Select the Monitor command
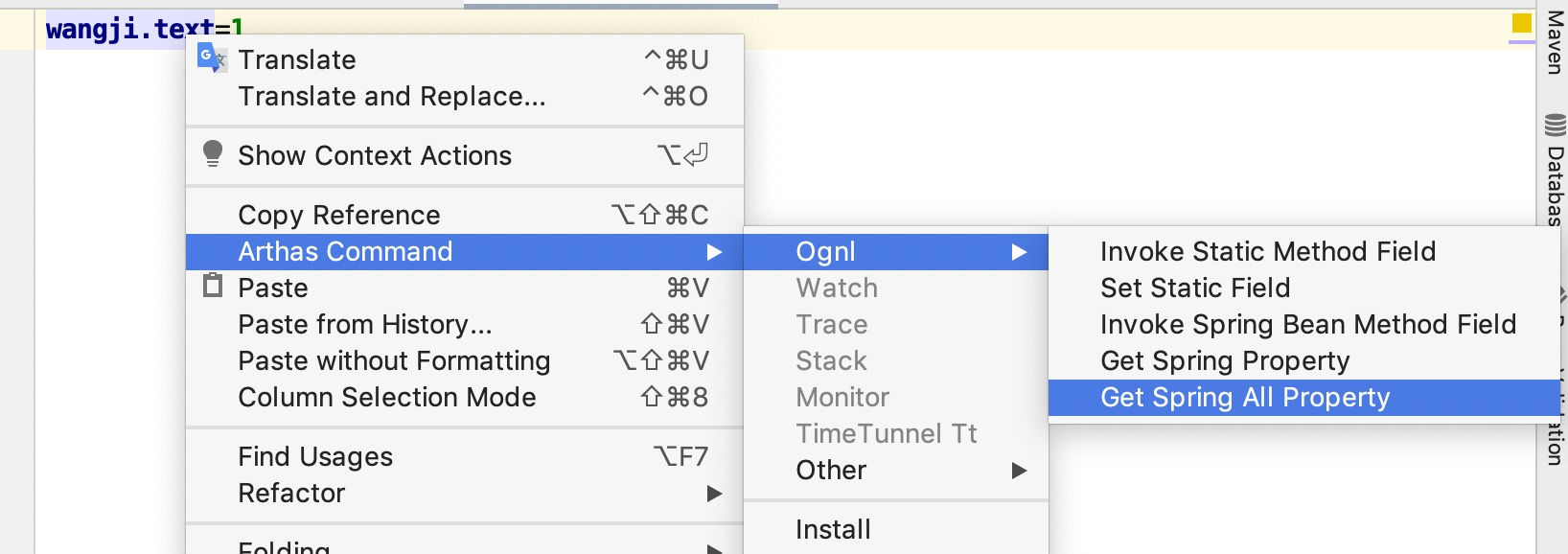This screenshot has height=554, width=1568. click(896, 397)
